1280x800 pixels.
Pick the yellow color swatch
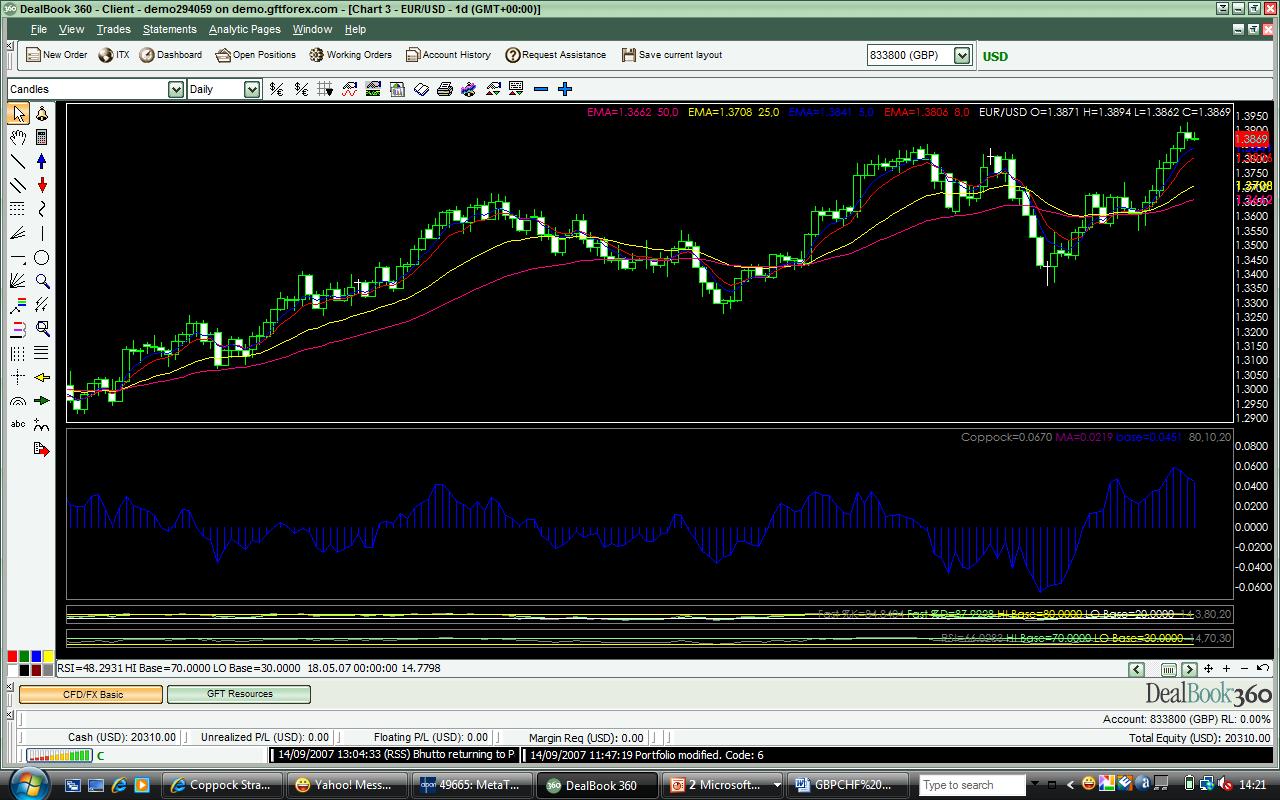(48, 657)
